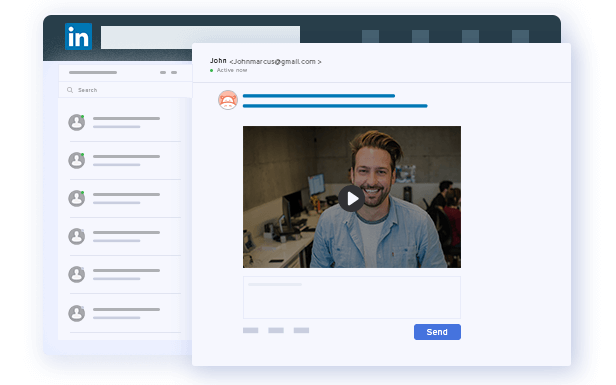The image size is (616, 385).
Task: Click the magnifier search icon
Action: click(x=70, y=90)
